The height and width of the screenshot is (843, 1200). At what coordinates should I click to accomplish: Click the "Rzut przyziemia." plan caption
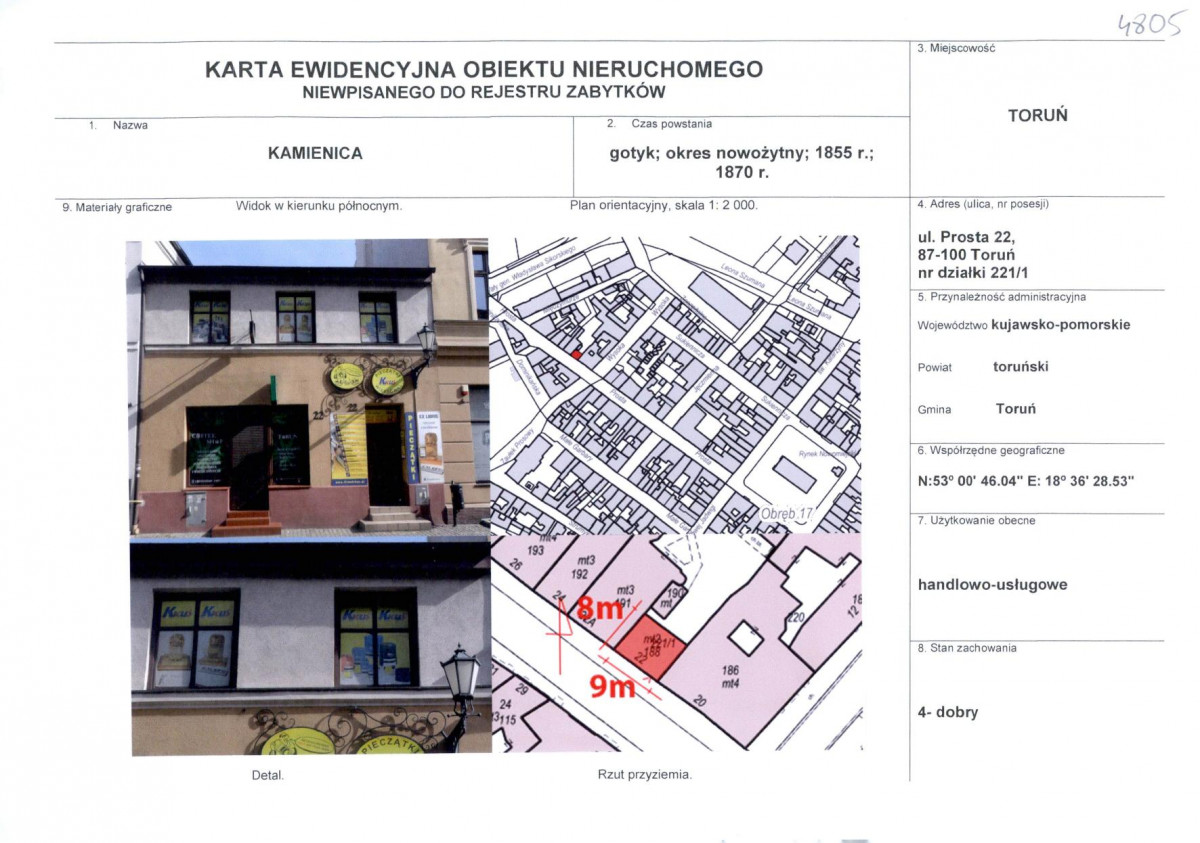point(645,775)
